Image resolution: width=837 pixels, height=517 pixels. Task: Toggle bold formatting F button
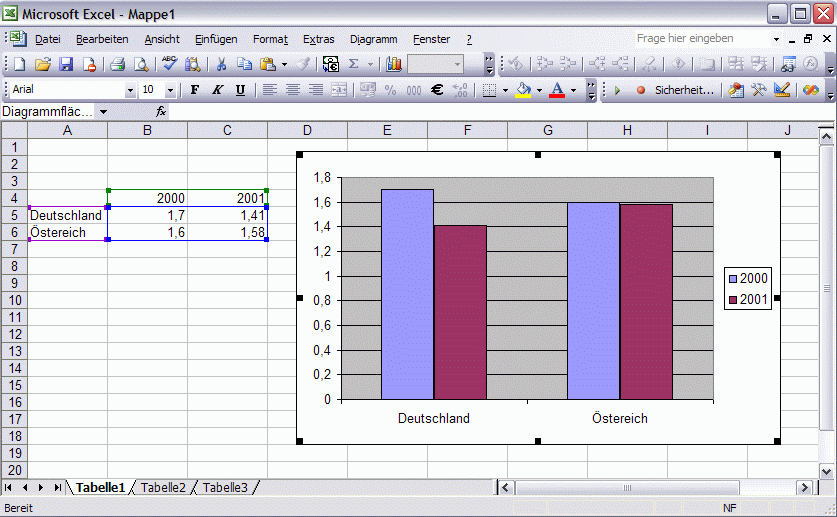tap(195, 90)
